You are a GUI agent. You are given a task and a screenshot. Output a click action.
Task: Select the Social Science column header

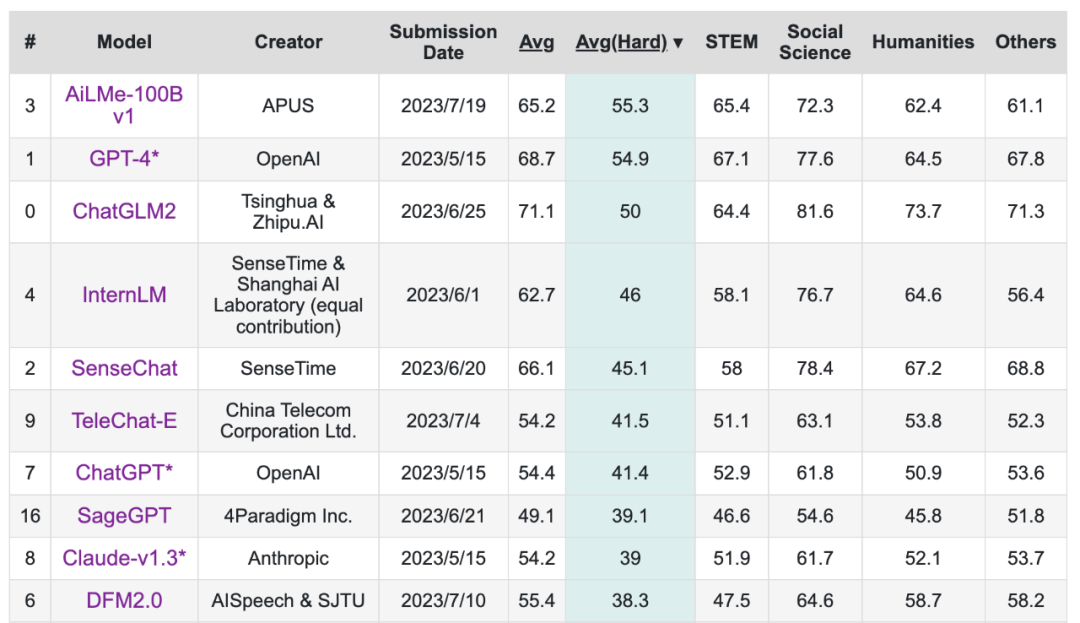click(x=815, y=42)
